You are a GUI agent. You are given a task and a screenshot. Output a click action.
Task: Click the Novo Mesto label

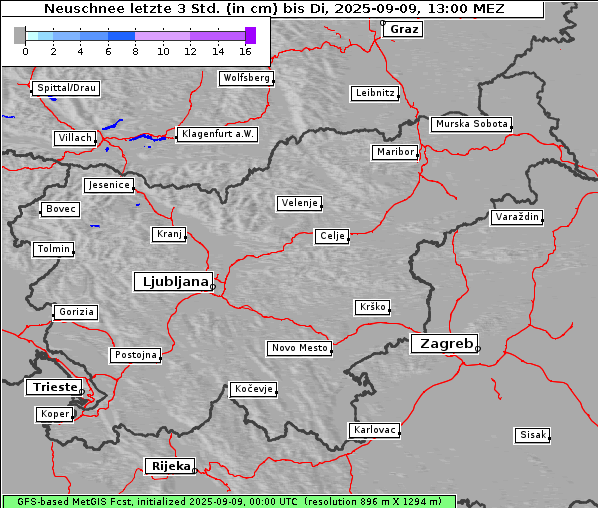[x=299, y=348]
